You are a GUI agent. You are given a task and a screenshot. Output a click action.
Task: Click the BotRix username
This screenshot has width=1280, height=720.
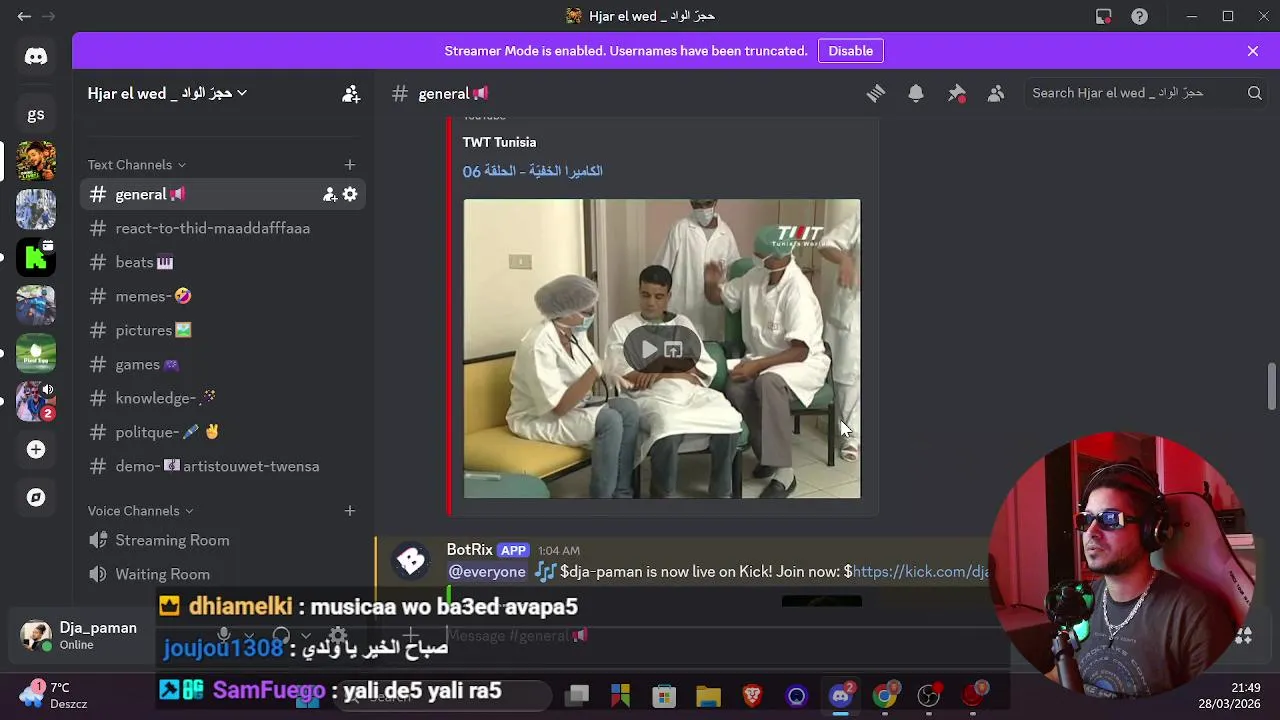coord(469,550)
